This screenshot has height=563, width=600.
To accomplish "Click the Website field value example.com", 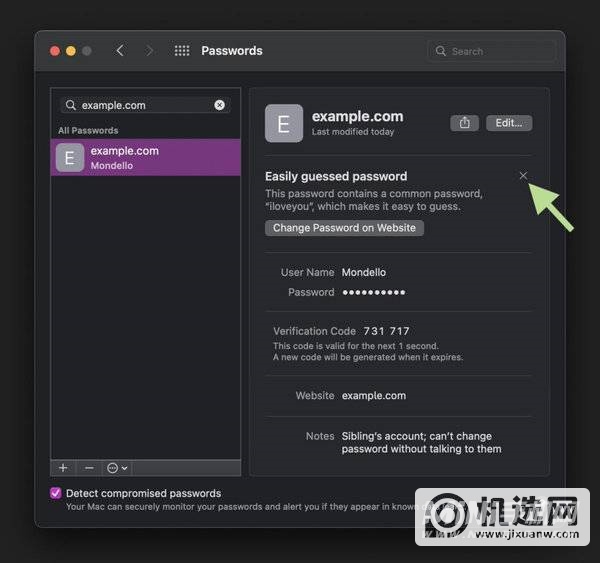I will coord(374,396).
